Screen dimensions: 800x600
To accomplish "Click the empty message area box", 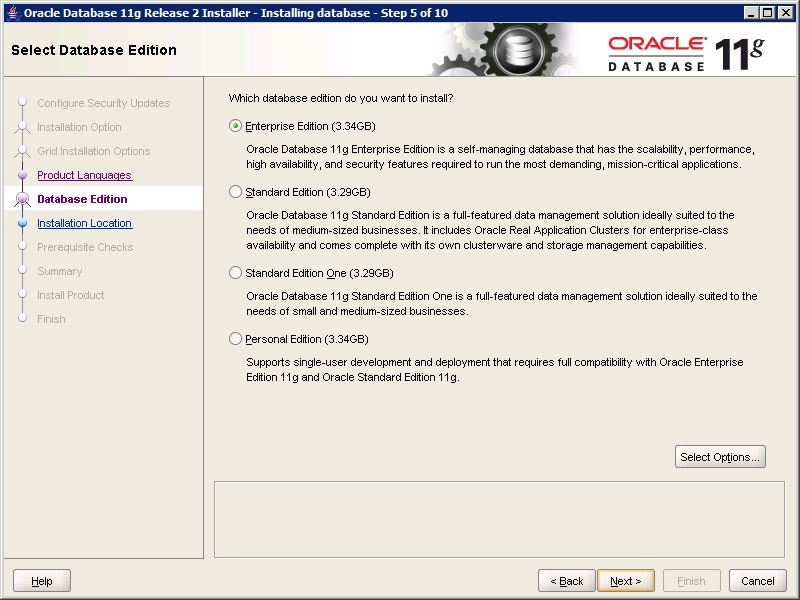I will pos(499,519).
